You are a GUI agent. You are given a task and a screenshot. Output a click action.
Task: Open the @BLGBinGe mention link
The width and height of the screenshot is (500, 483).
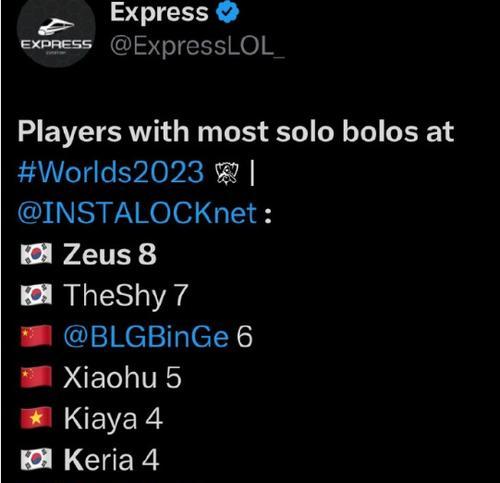click(146, 336)
